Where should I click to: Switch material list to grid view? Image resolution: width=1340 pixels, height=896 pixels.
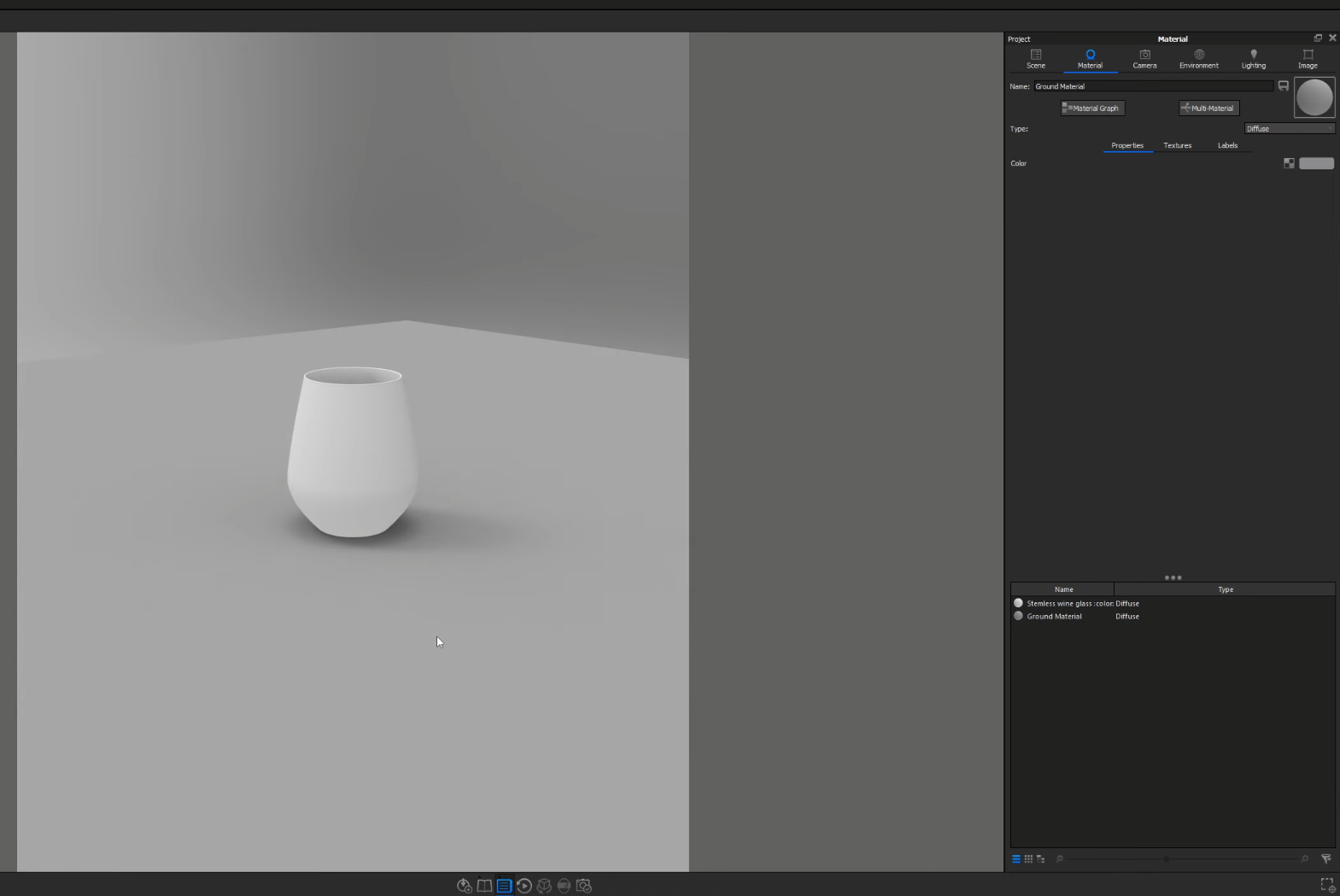(x=1028, y=859)
